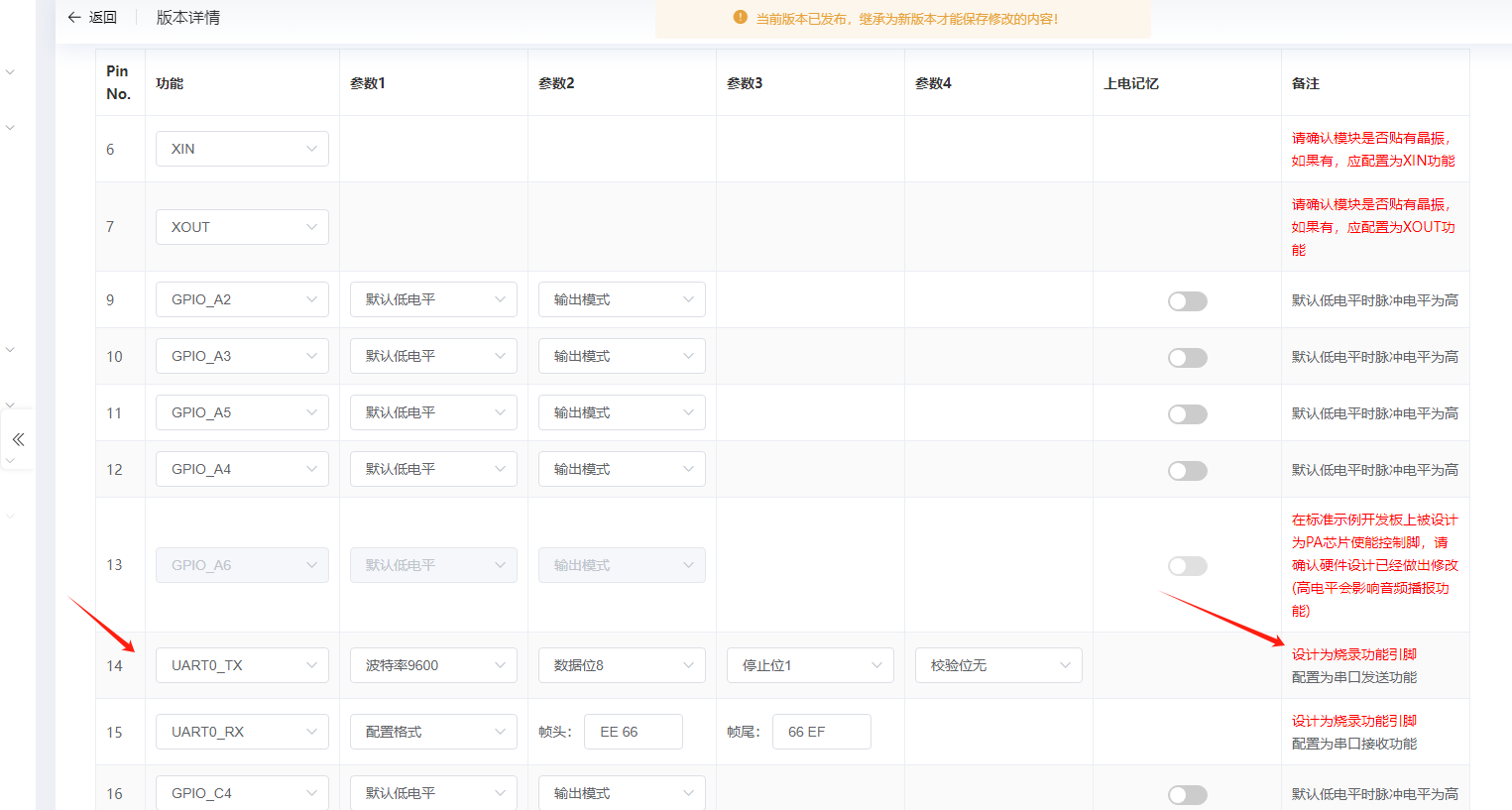Turn on the memory switch for pin 16
The width and height of the screenshot is (1512, 810).
[x=1187, y=794]
